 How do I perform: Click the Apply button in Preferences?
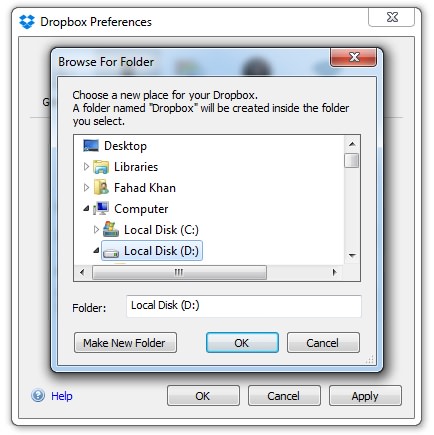point(365,396)
